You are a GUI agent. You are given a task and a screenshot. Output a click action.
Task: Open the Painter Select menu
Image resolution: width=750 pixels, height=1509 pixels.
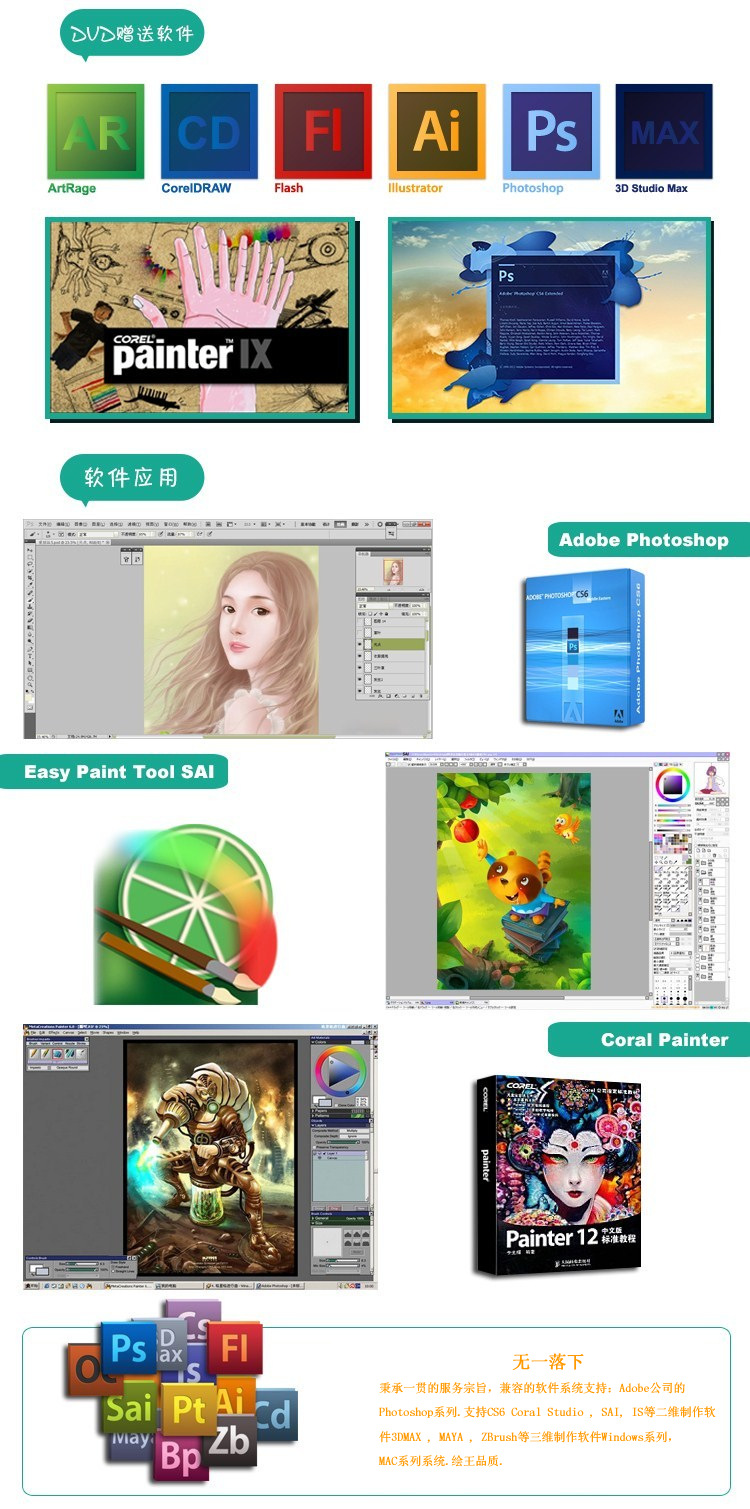click(82, 1032)
